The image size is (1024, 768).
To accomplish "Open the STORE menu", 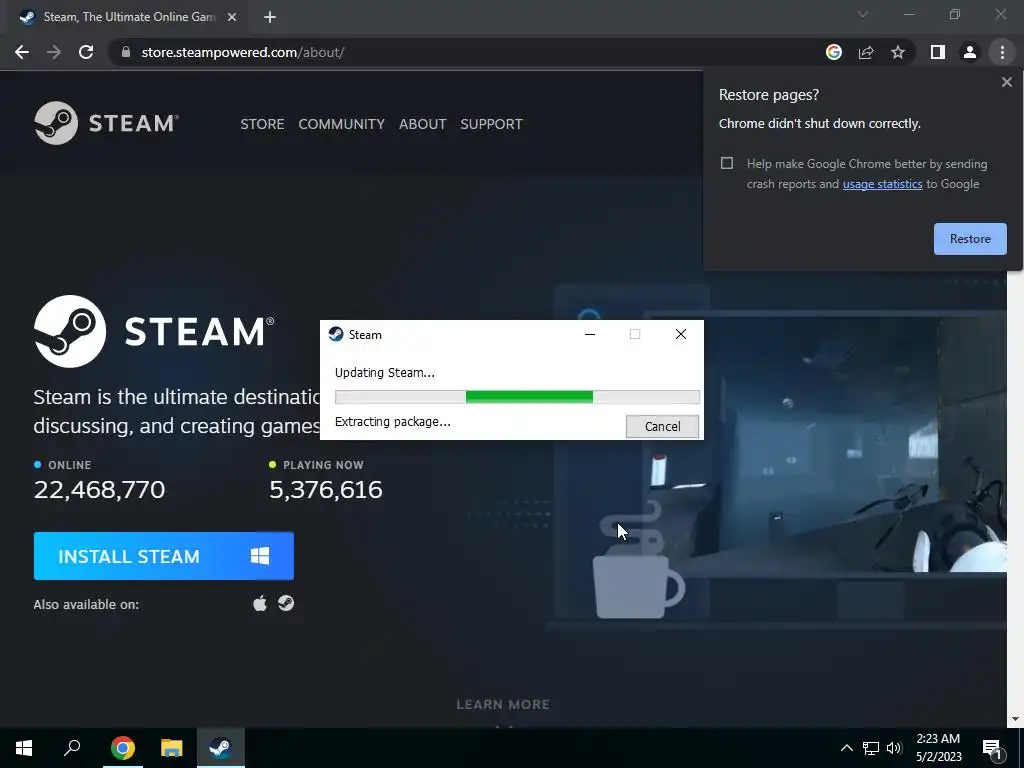I will tap(262, 124).
